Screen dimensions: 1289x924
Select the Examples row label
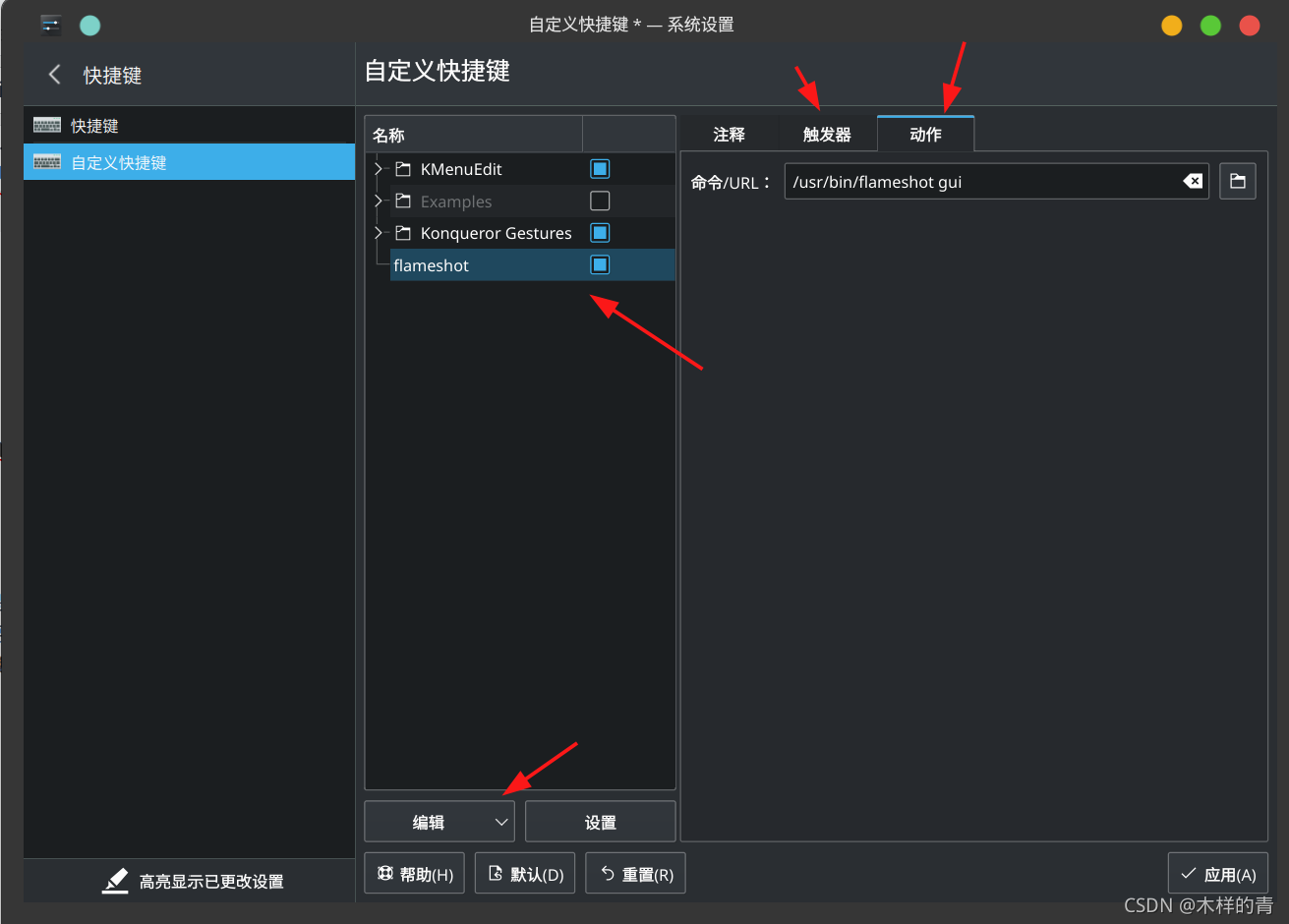click(x=456, y=202)
